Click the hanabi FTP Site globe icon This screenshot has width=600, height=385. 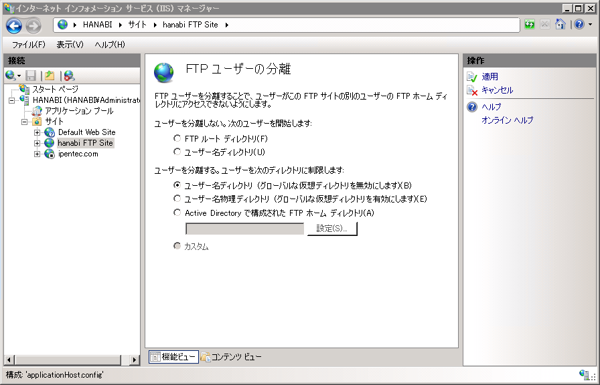click(49, 143)
